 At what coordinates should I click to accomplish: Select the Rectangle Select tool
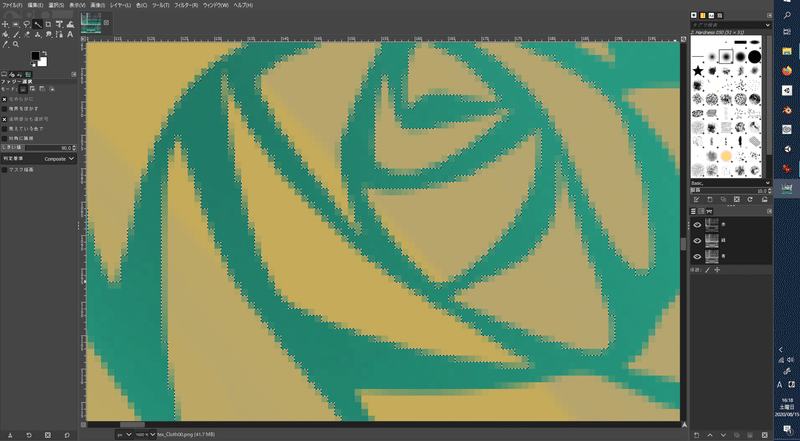(x=16, y=24)
